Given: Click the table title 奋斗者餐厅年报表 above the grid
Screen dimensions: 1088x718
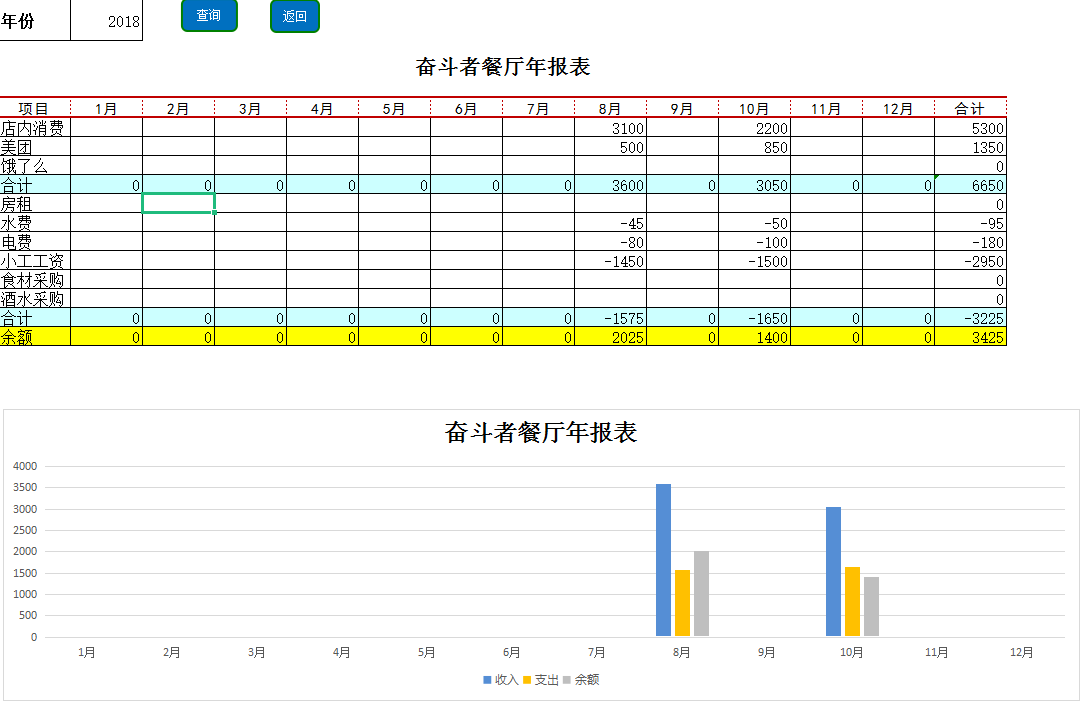Looking at the screenshot, I should click(502, 67).
